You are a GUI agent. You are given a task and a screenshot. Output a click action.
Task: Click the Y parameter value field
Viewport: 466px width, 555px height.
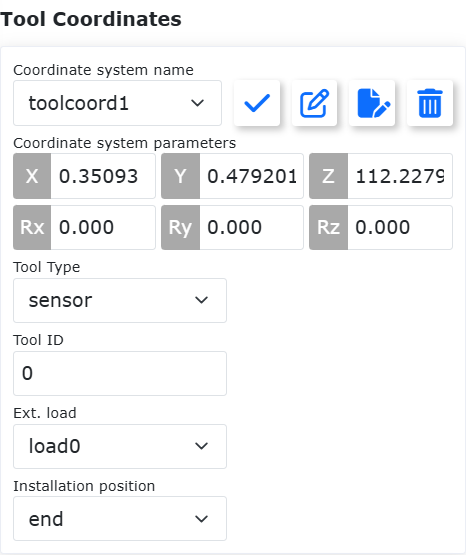pyautogui.click(x=251, y=176)
